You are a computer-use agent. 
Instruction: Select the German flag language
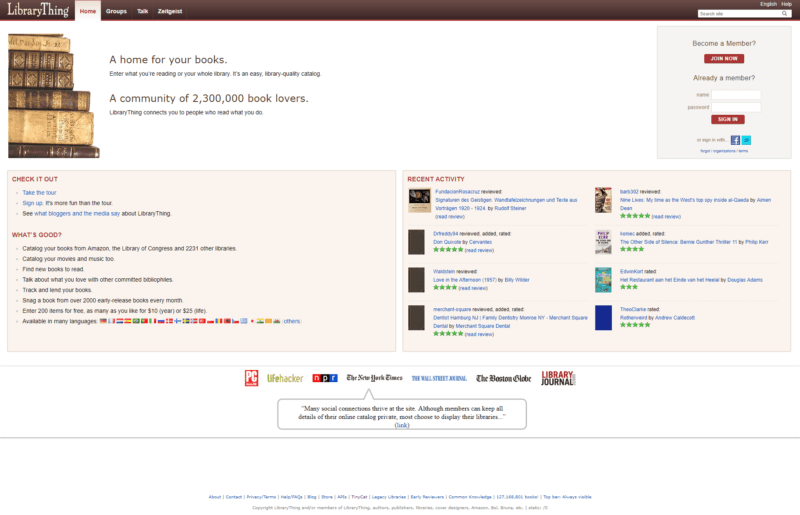103,321
